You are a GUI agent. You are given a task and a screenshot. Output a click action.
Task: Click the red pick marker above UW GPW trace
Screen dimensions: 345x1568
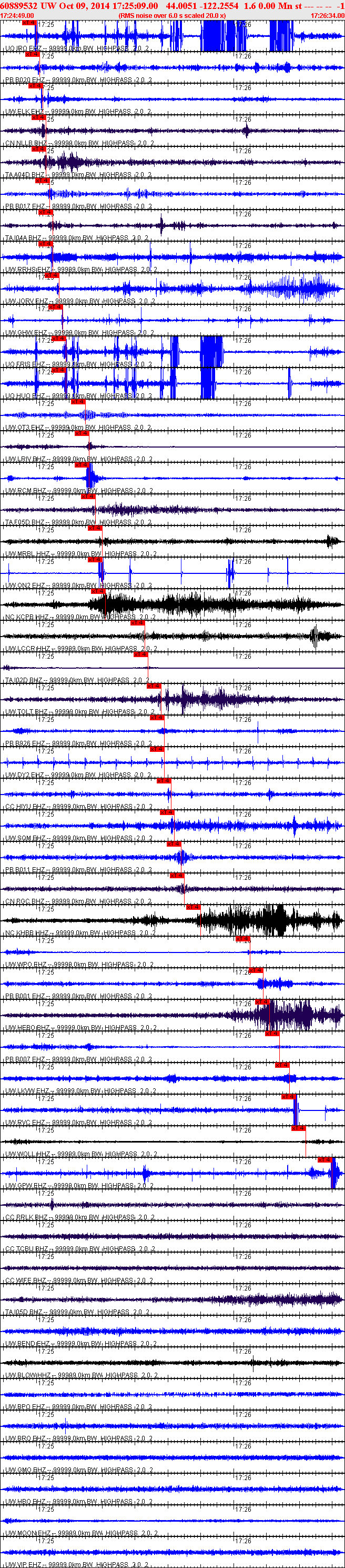324,1160
